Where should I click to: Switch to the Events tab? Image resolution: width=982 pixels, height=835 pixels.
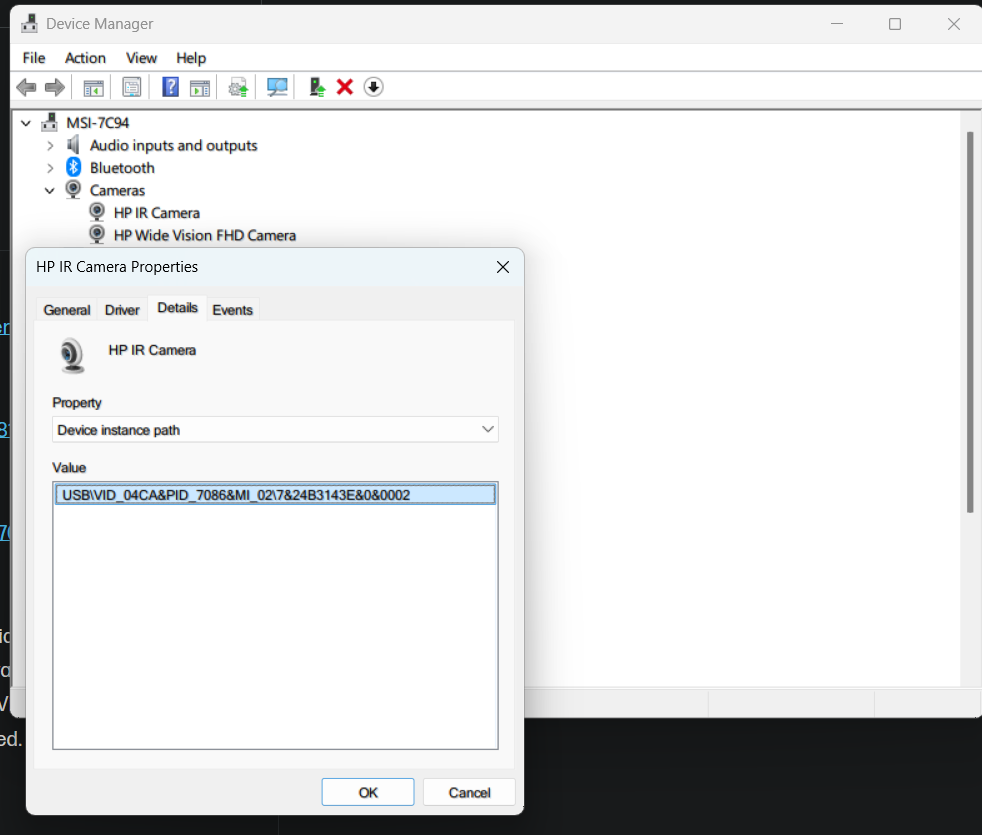pyautogui.click(x=232, y=310)
